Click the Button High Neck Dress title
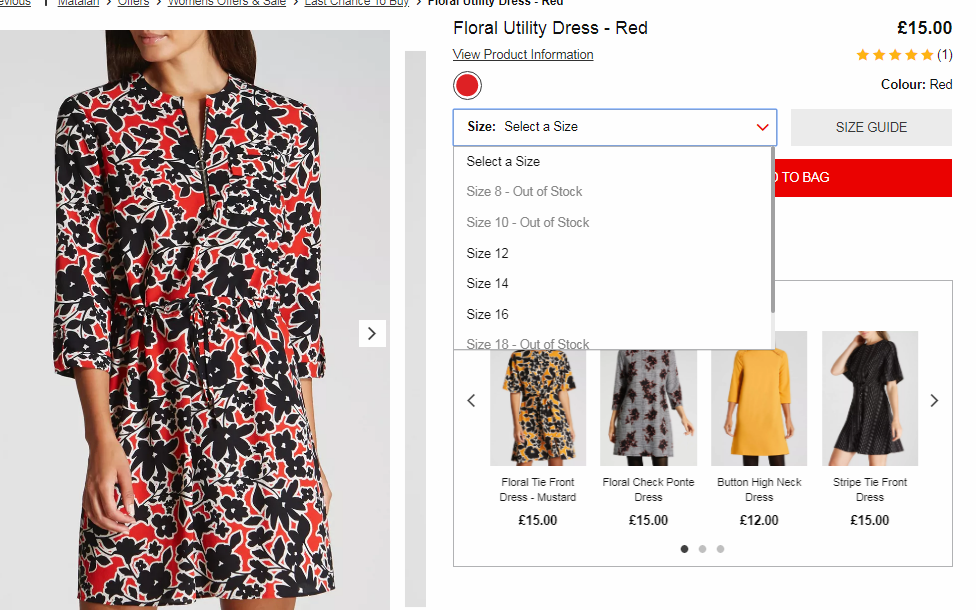Image resolution: width=976 pixels, height=610 pixels. click(x=759, y=490)
